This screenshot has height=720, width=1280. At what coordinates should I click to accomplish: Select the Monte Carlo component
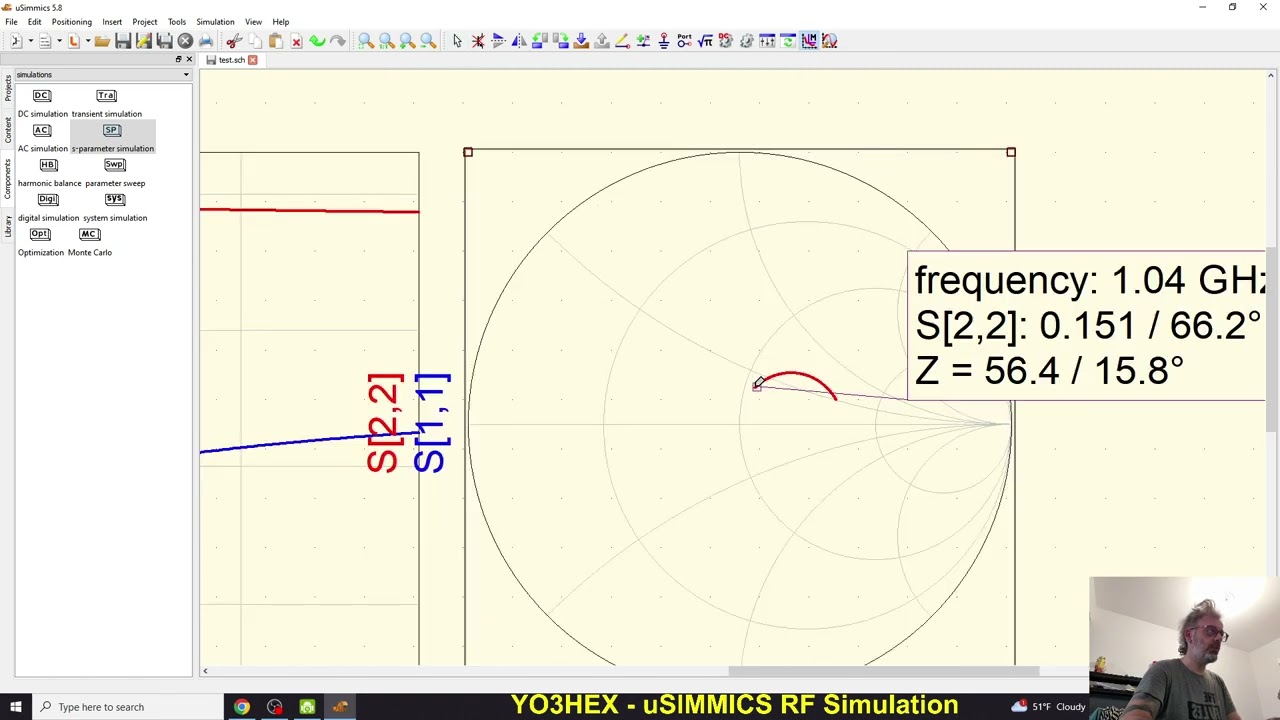click(90, 242)
